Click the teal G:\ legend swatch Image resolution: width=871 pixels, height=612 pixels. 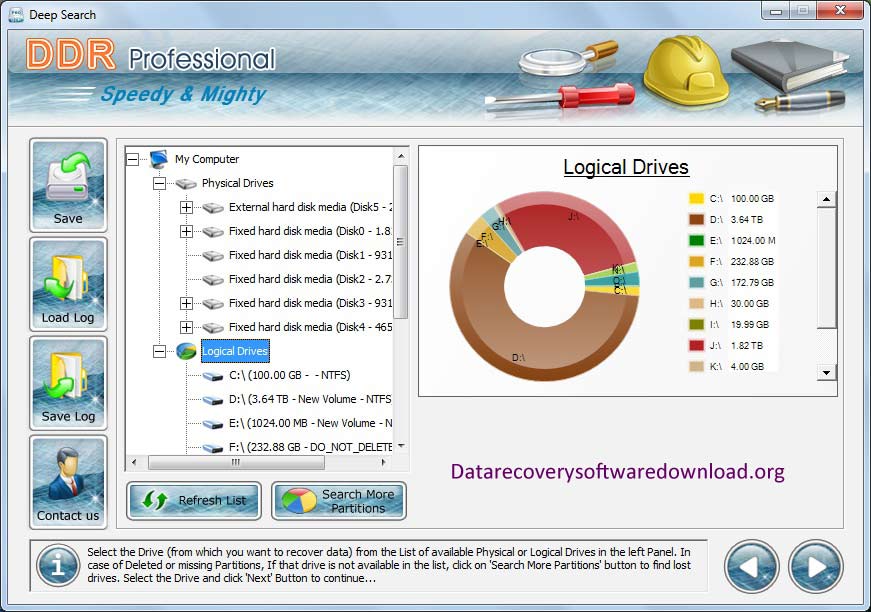(x=696, y=283)
